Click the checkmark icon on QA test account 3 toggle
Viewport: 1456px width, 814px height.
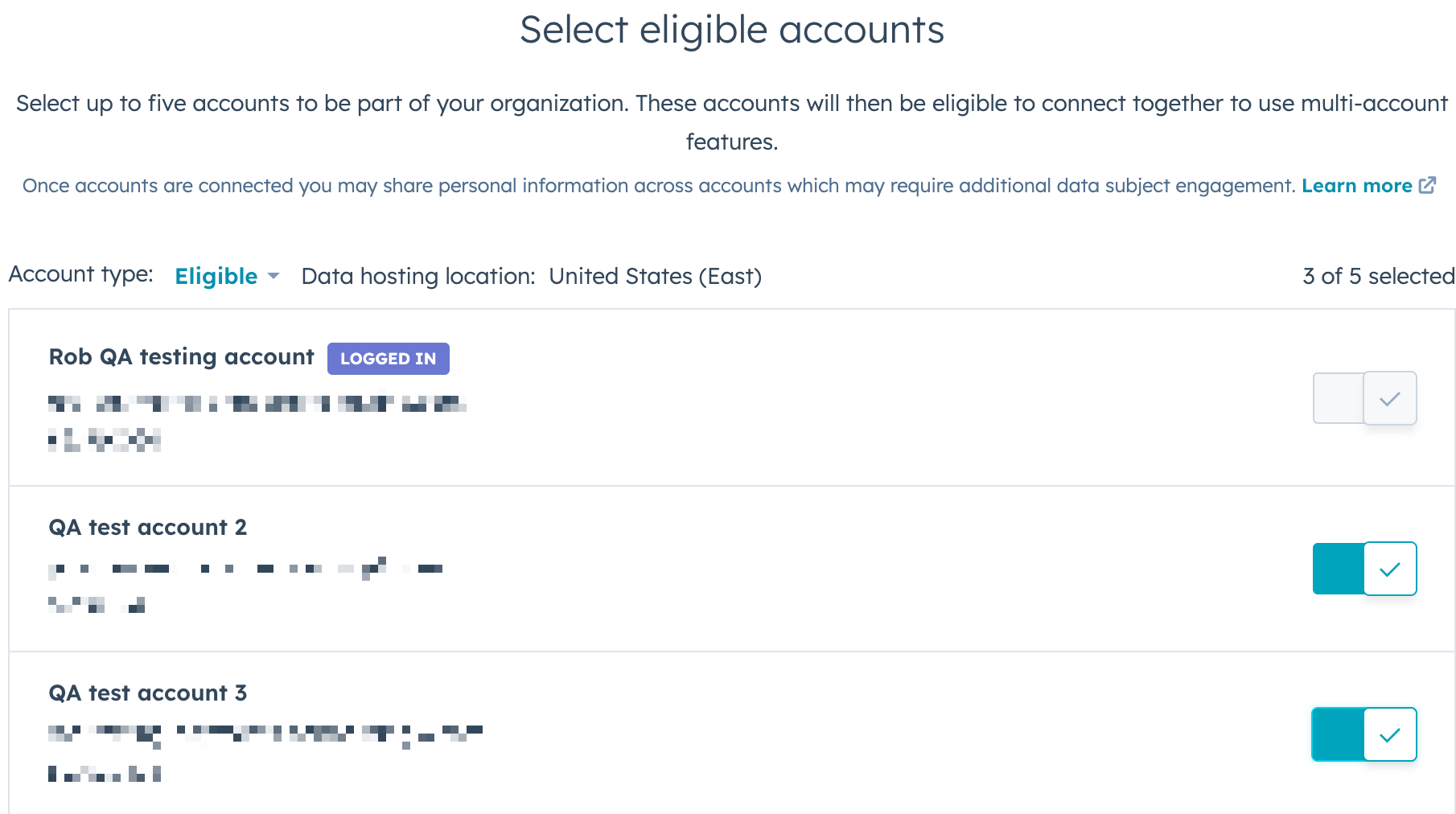(1390, 734)
